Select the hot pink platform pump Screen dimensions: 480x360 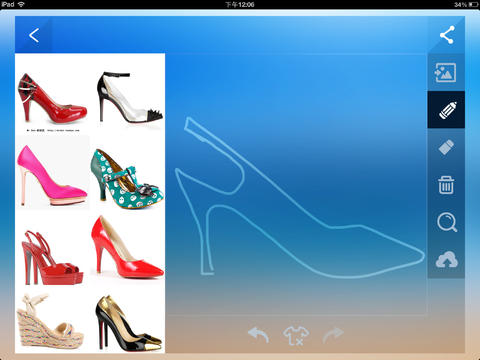52,175
